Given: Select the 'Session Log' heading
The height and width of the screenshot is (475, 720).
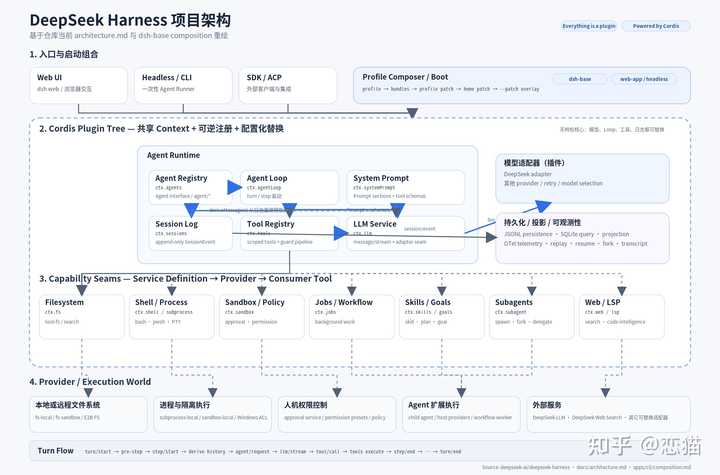Looking at the screenshot, I should (176, 224).
